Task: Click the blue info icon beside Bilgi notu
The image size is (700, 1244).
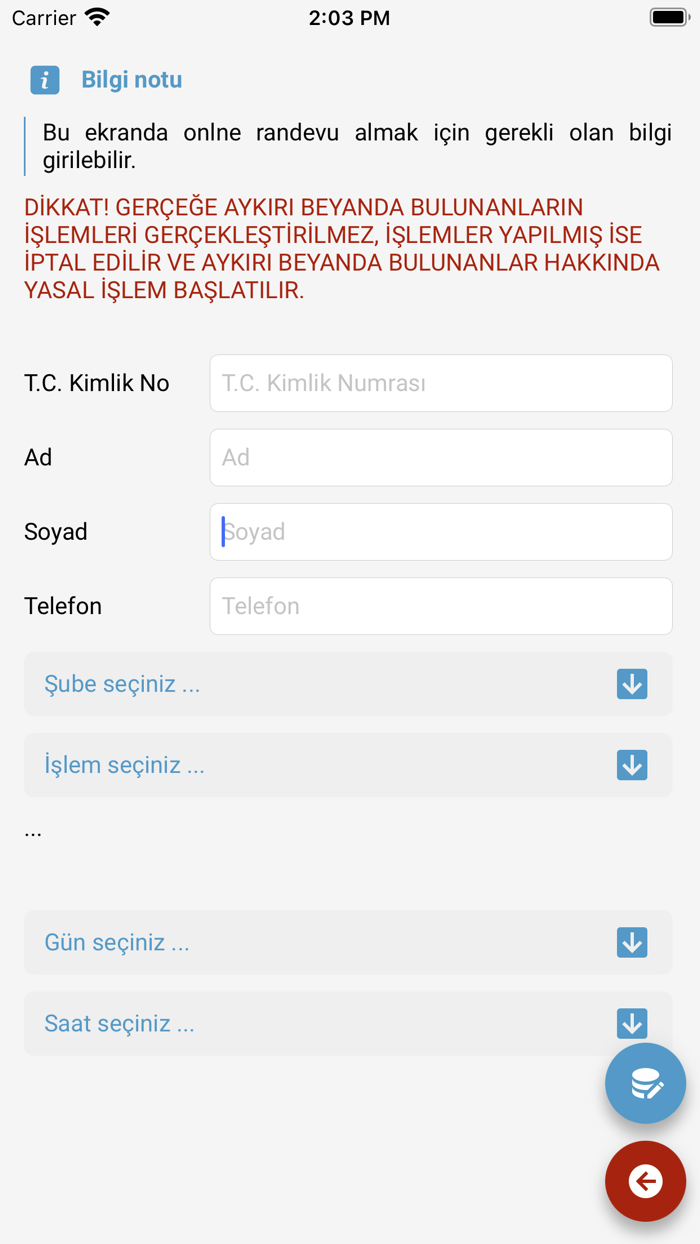Action: click(44, 80)
